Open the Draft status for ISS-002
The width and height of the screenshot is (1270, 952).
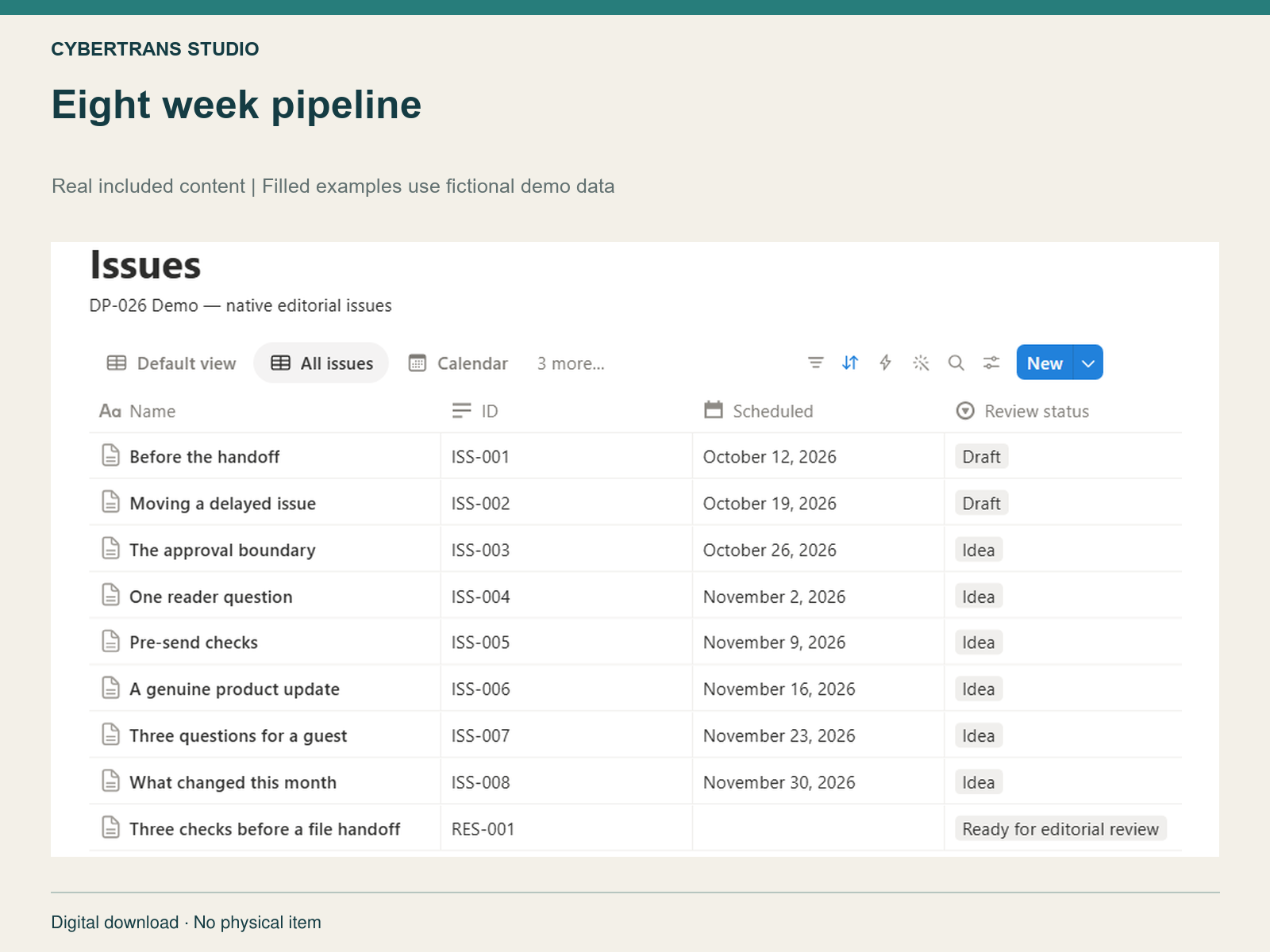pos(981,504)
